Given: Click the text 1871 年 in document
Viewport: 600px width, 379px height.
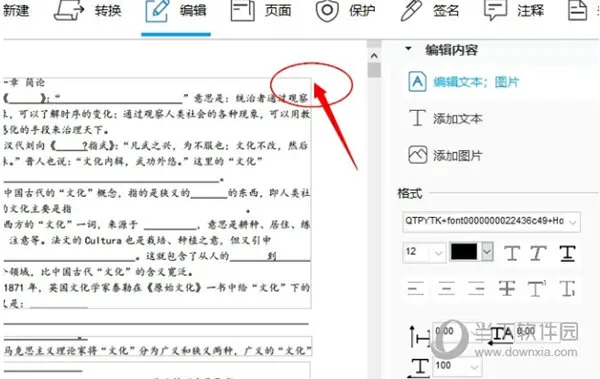Looking at the screenshot, I should [x=20, y=288].
